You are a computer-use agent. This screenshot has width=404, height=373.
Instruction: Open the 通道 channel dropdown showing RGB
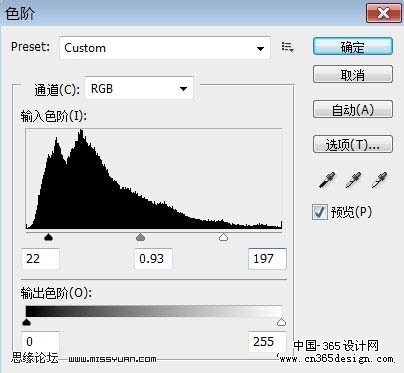tap(139, 88)
